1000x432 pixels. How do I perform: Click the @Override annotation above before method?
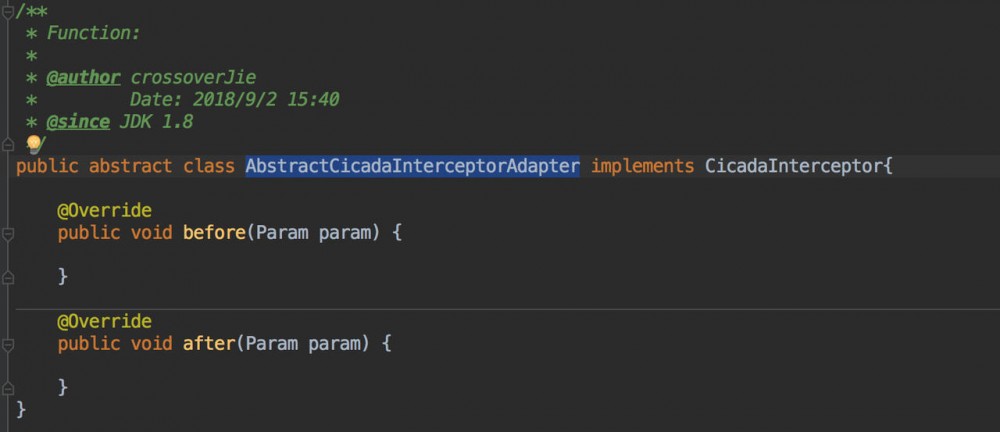tap(104, 211)
